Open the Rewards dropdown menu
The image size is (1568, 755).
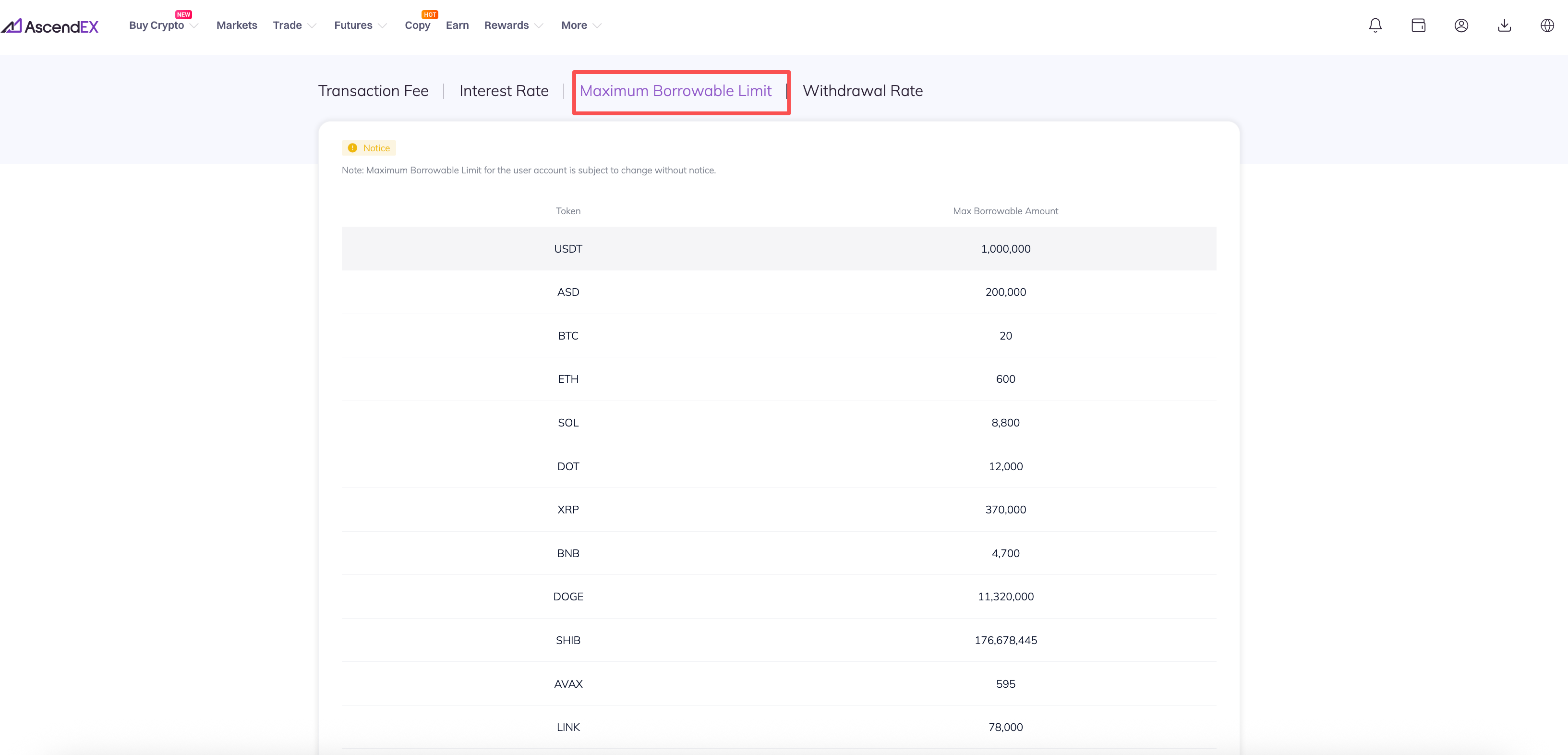[x=514, y=25]
